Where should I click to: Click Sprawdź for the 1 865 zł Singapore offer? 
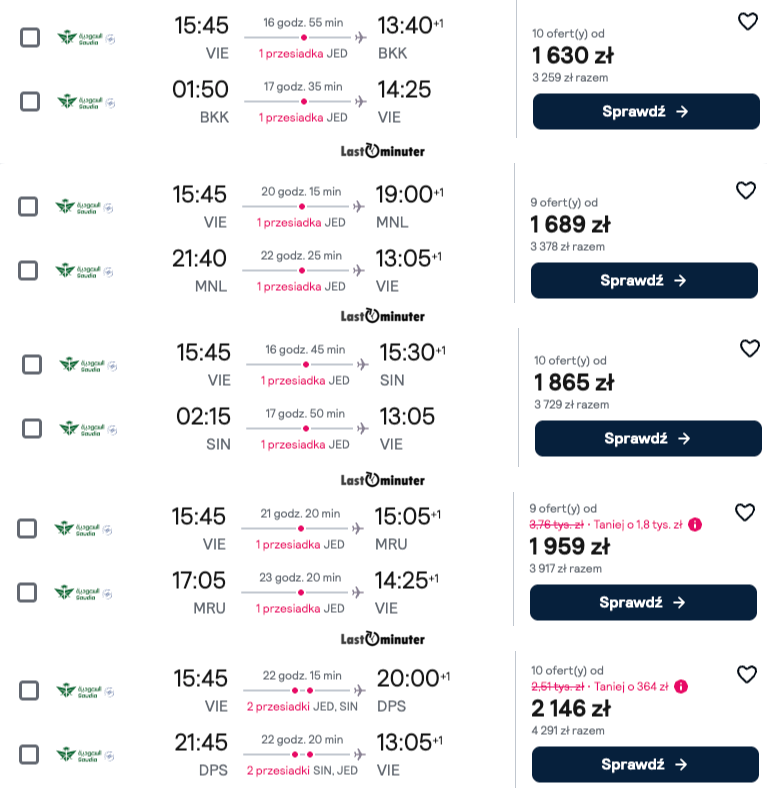tap(648, 439)
